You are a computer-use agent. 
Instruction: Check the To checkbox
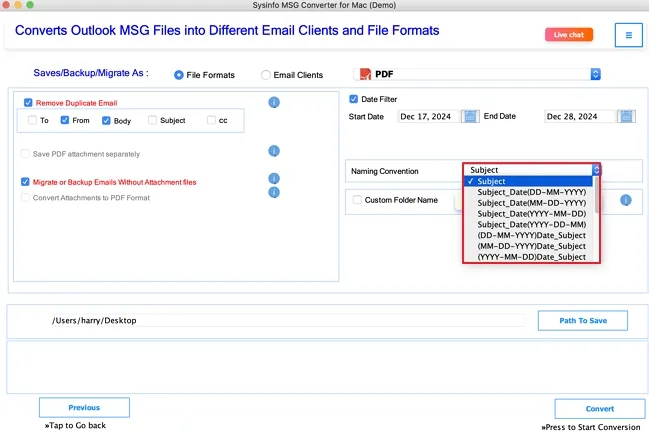[32, 120]
